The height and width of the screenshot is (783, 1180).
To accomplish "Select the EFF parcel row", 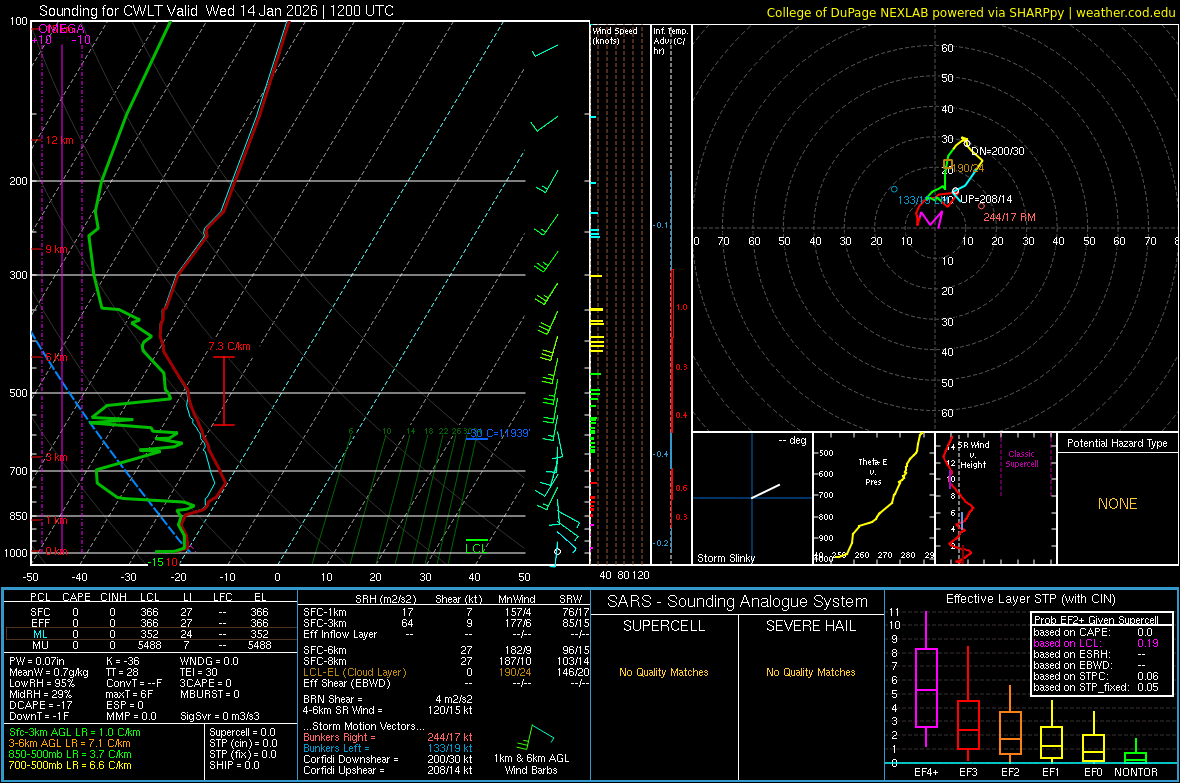I will (151, 623).
